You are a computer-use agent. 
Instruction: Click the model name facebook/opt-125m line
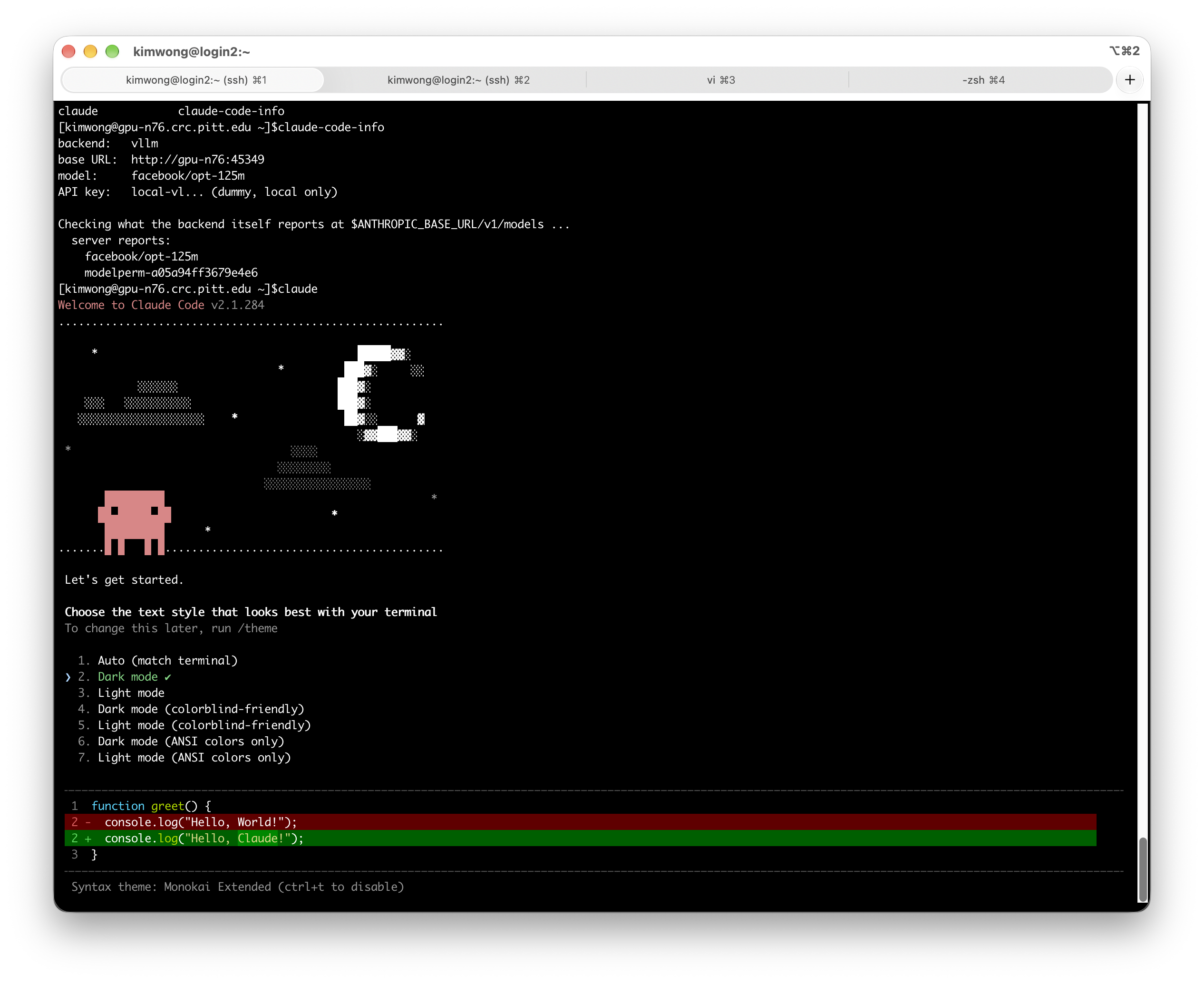(x=151, y=175)
